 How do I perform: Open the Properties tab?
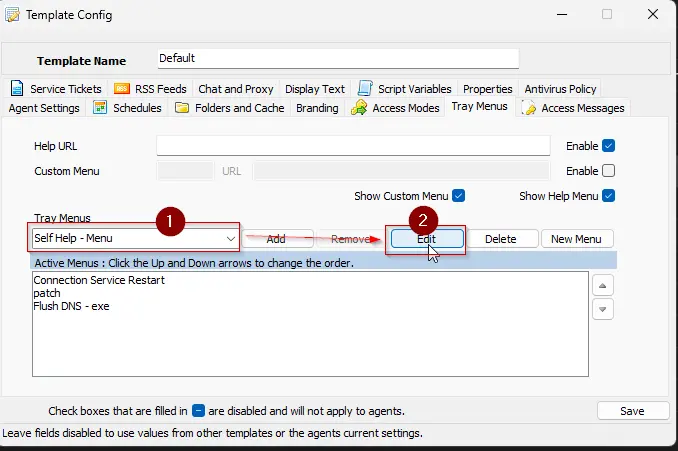[x=488, y=89]
